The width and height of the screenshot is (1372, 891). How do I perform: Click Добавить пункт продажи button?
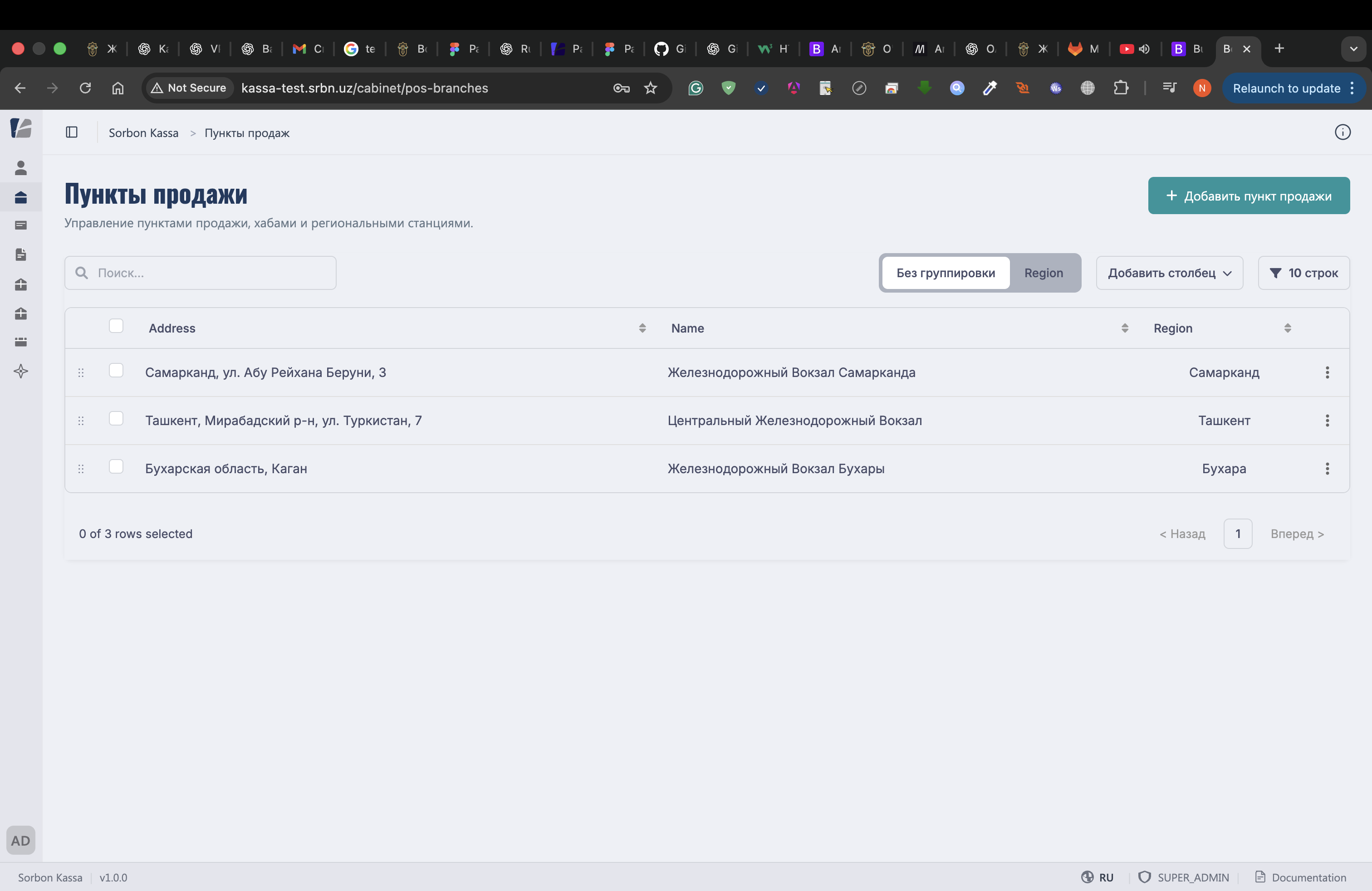point(1249,196)
